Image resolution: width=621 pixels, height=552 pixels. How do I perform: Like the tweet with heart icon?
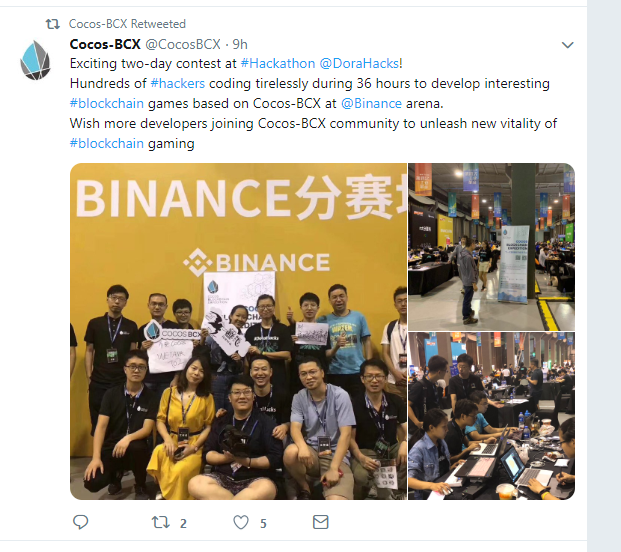(x=241, y=522)
